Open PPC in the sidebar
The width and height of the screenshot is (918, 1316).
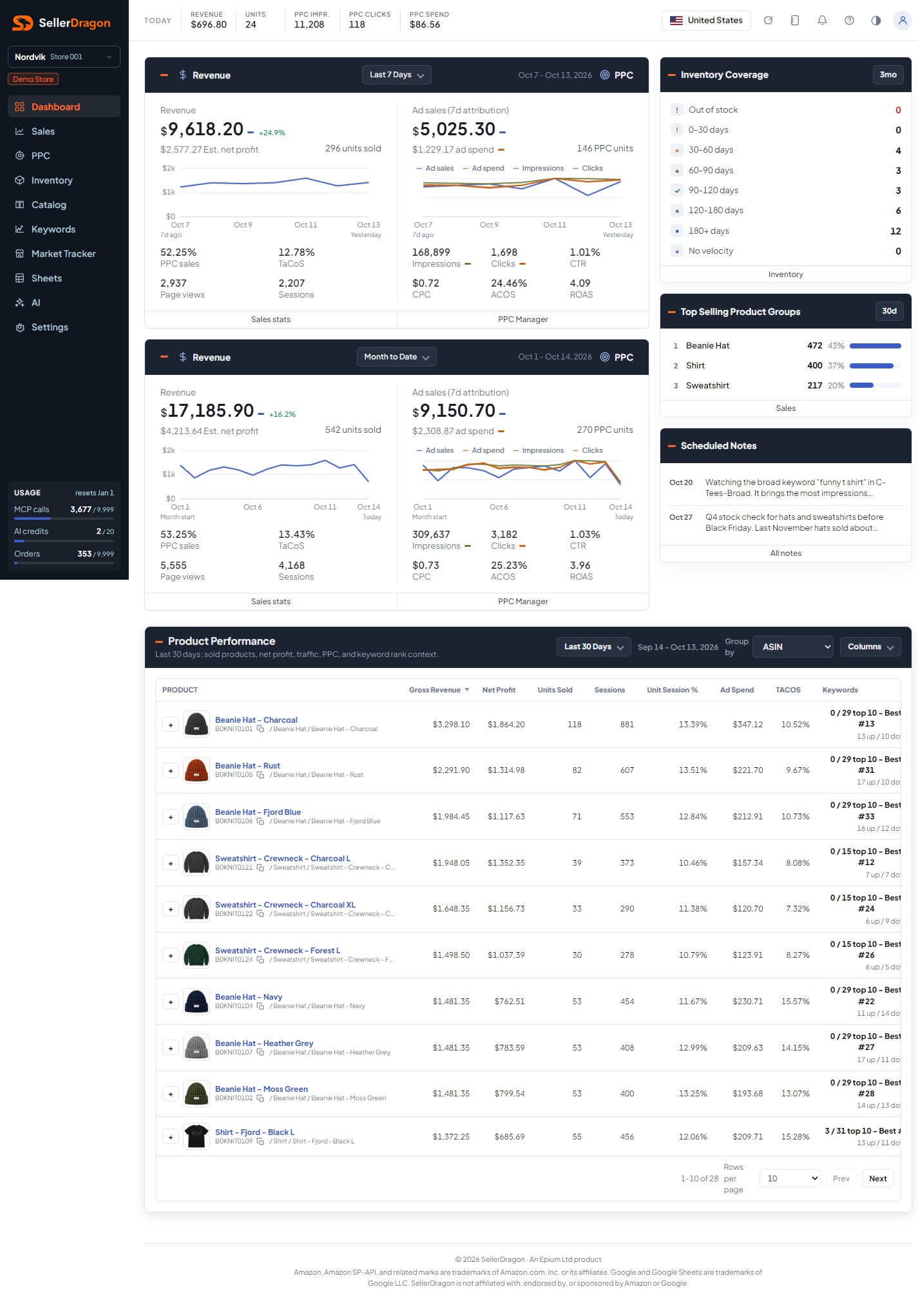pos(64,156)
